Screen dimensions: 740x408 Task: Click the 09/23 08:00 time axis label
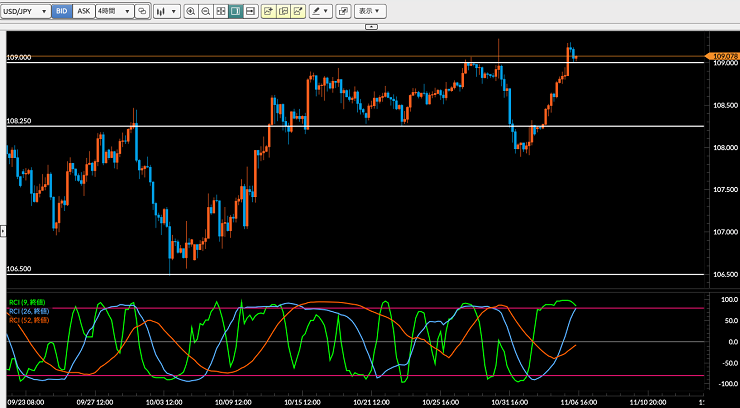coord(27,402)
